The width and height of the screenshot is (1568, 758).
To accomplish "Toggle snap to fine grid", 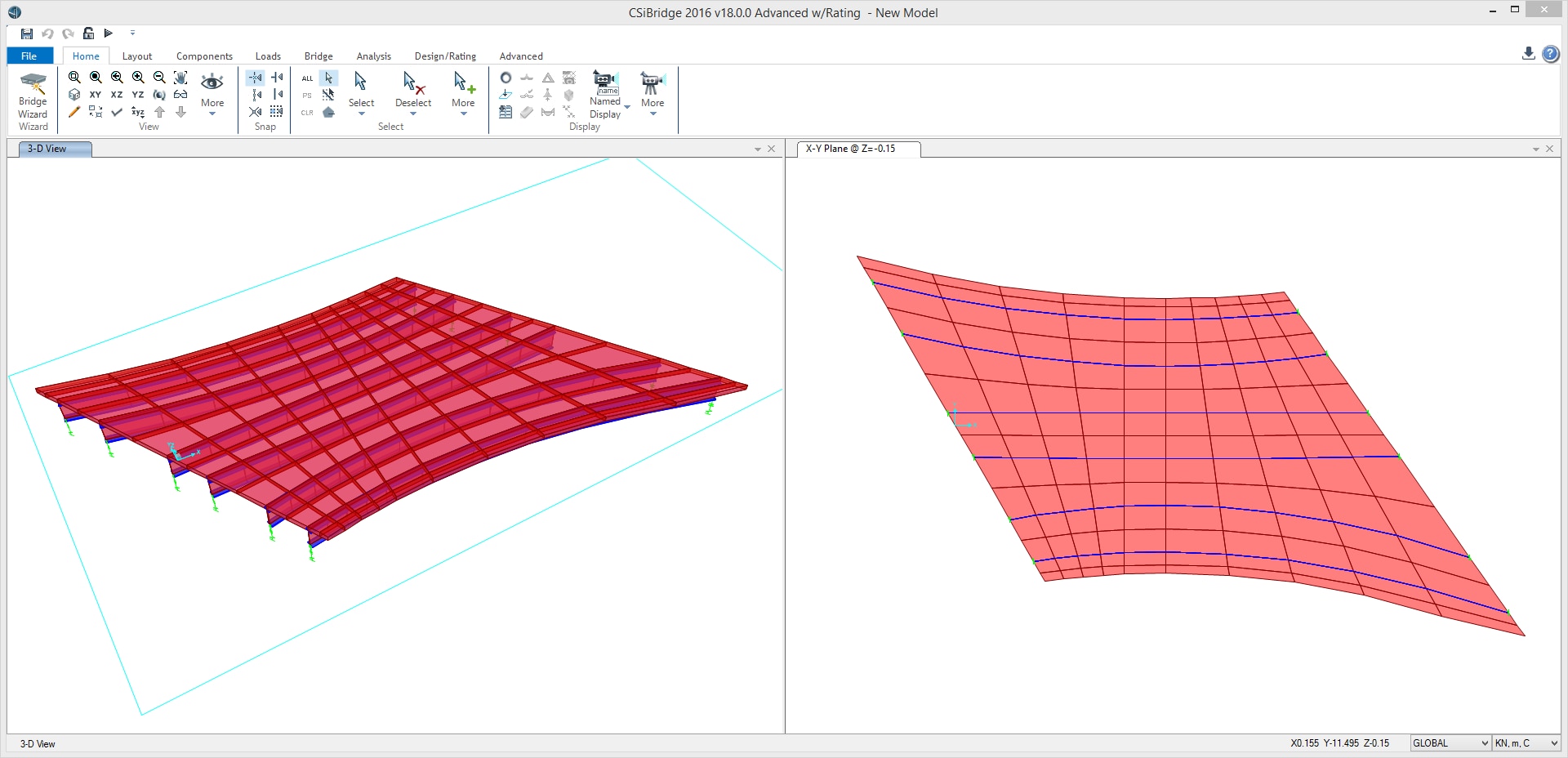I will (x=277, y=112).
